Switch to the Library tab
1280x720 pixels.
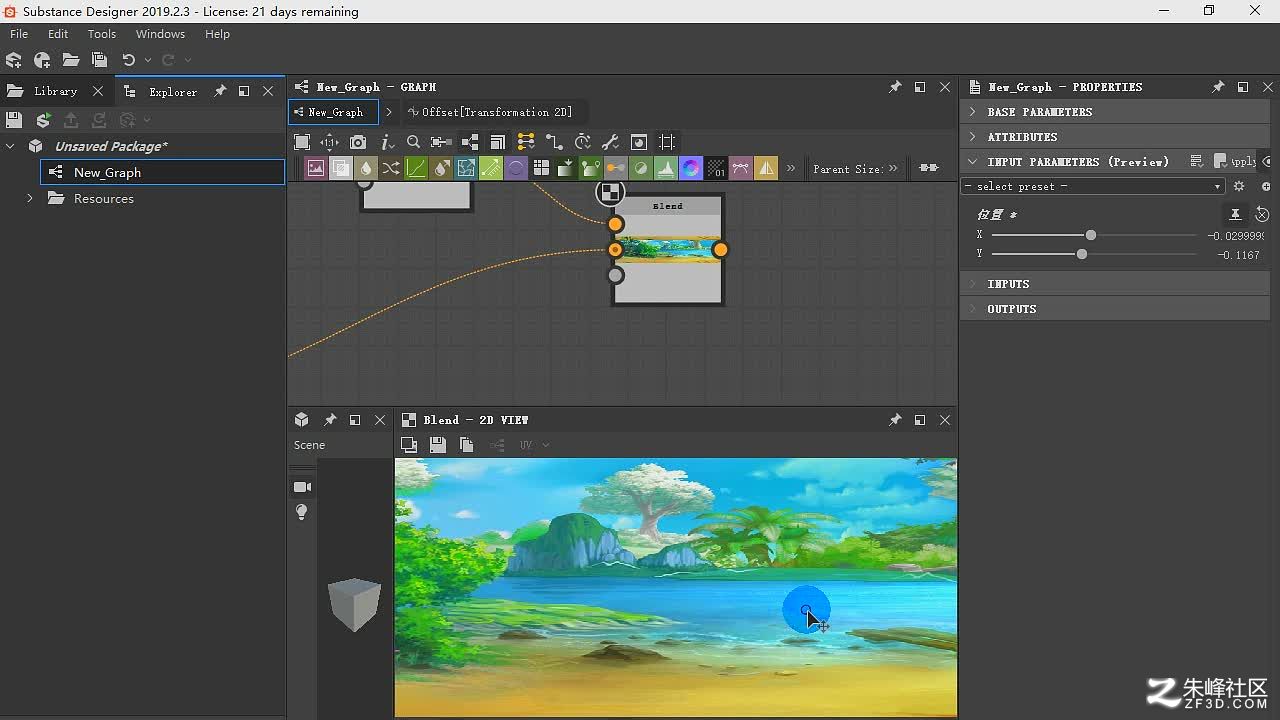pyautogui.click(x=55, y=91)
